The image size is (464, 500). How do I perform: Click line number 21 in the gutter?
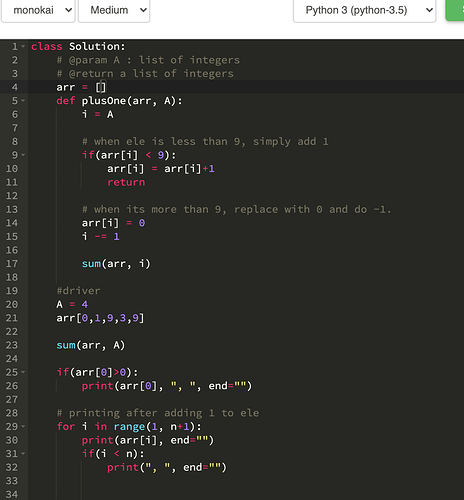12,318
